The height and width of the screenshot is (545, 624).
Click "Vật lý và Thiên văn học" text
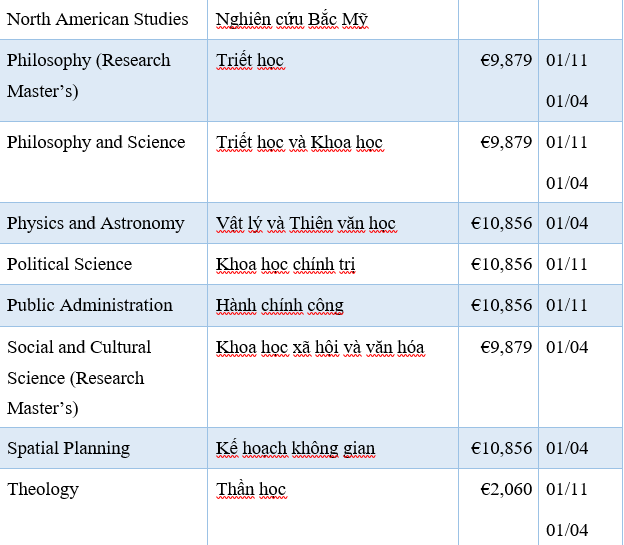click(306, 223)
